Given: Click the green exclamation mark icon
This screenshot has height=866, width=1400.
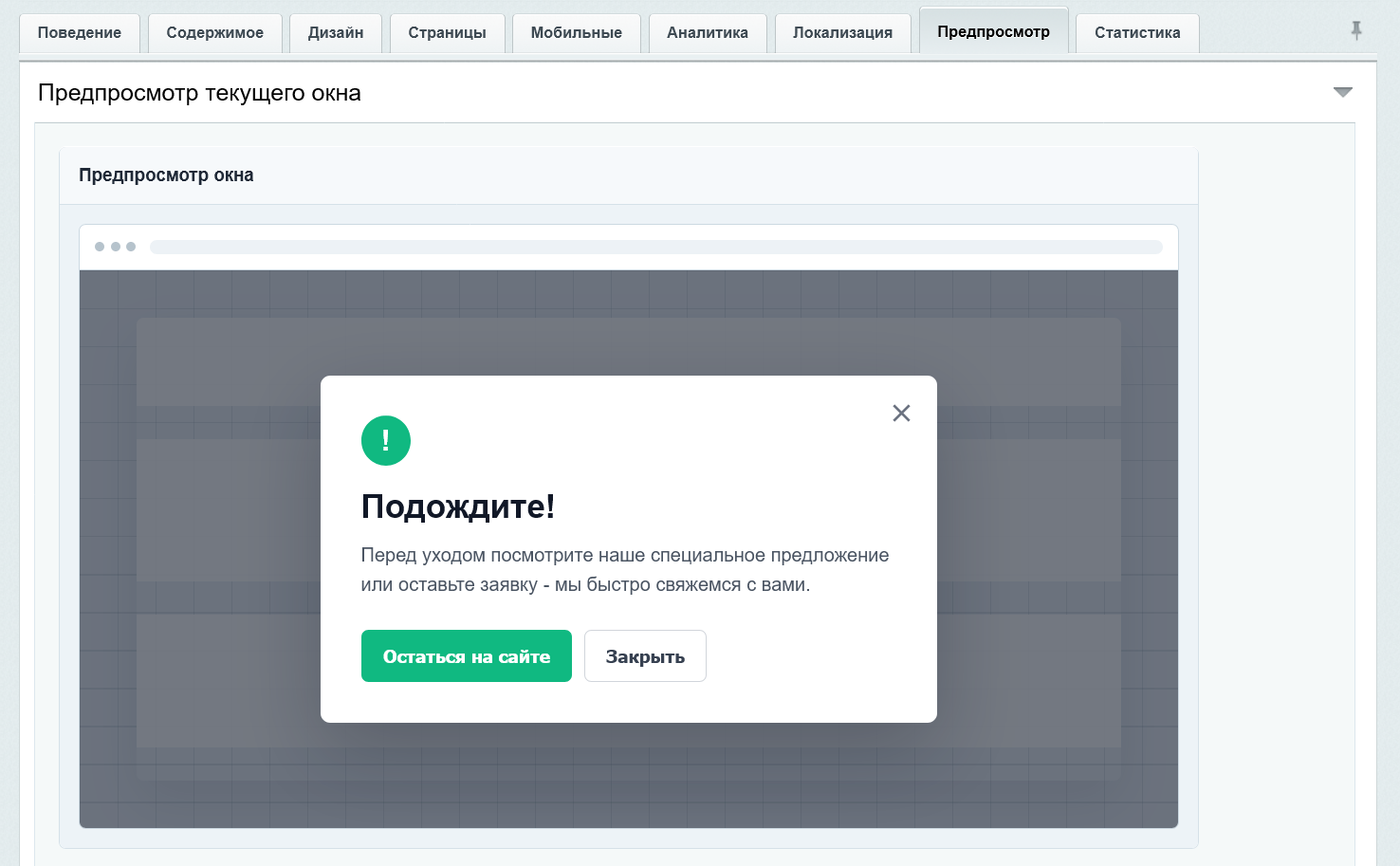Looking at the screenshot, I should (386, 441).
